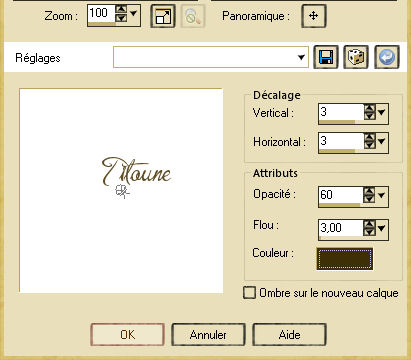The image size is (411, 360).
Task: Open the Couleur shadow color swatch
Action: [345, 258]
